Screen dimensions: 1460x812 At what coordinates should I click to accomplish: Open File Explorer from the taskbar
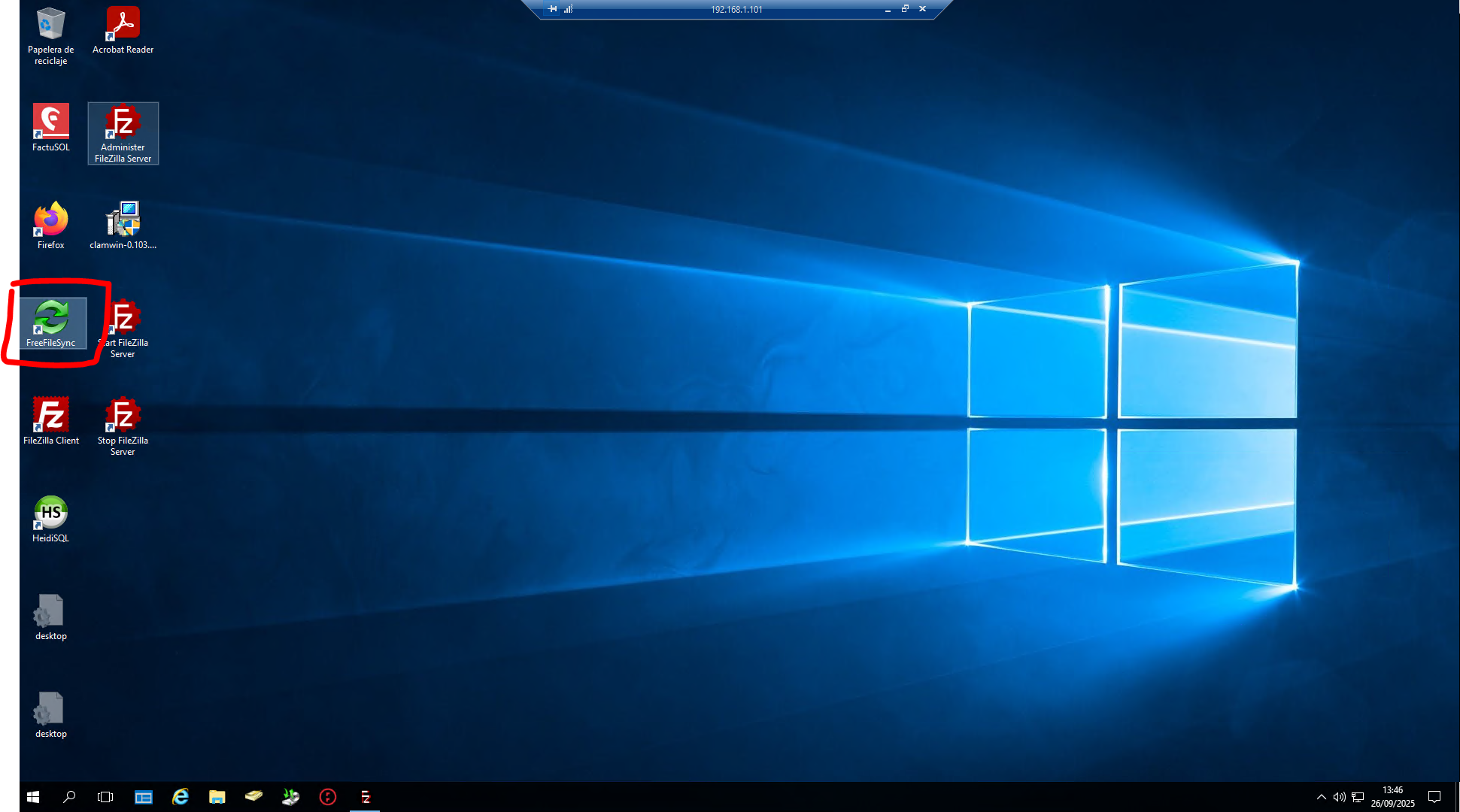point(217,797)
